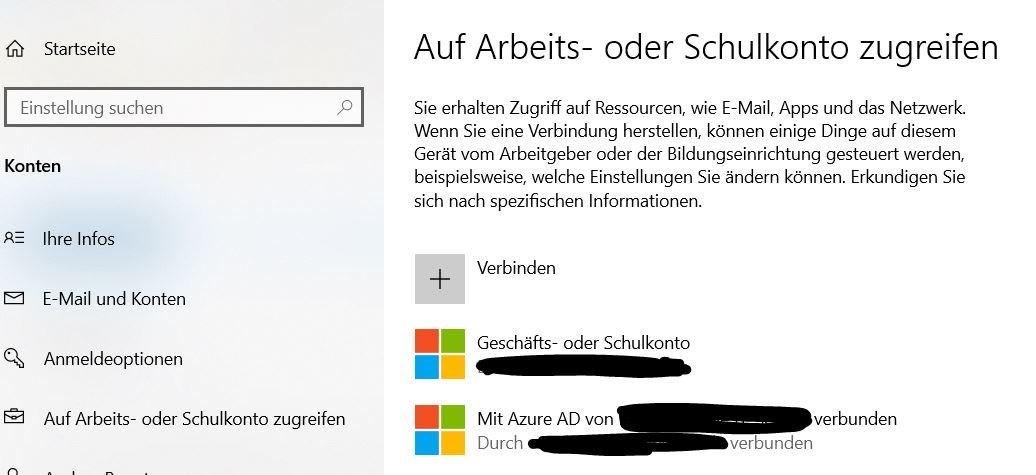Click the Microsoft logo of Geschäfts- oder Schulkonto

point(439,354)
